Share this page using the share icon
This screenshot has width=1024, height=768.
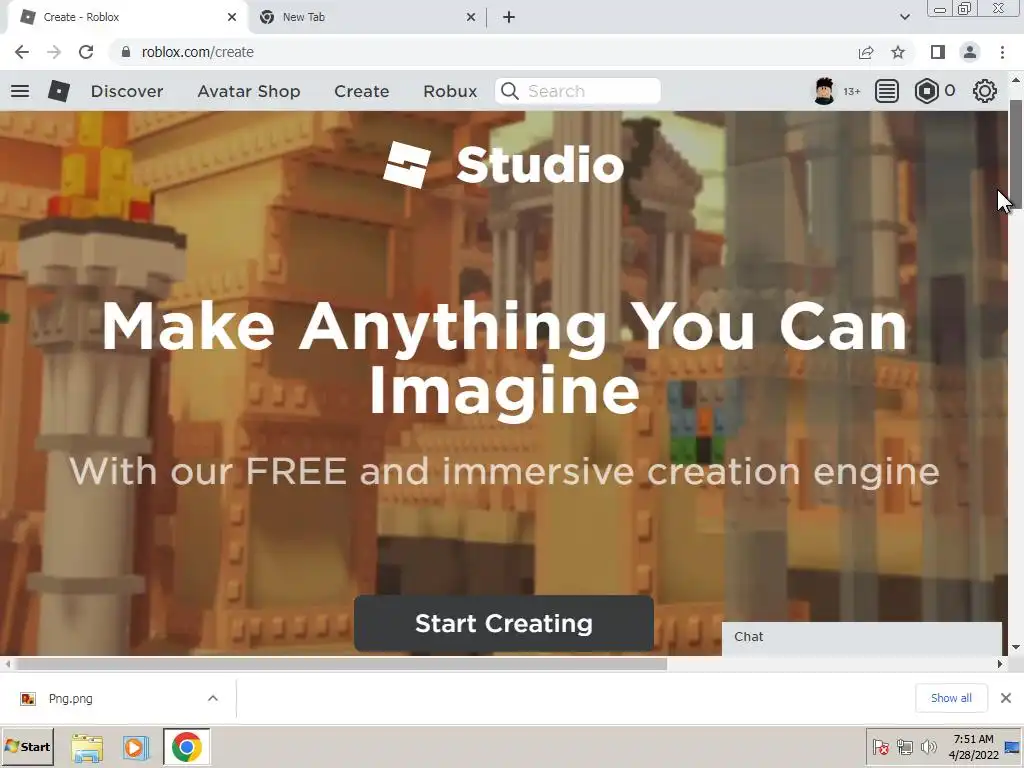[866, 52]
